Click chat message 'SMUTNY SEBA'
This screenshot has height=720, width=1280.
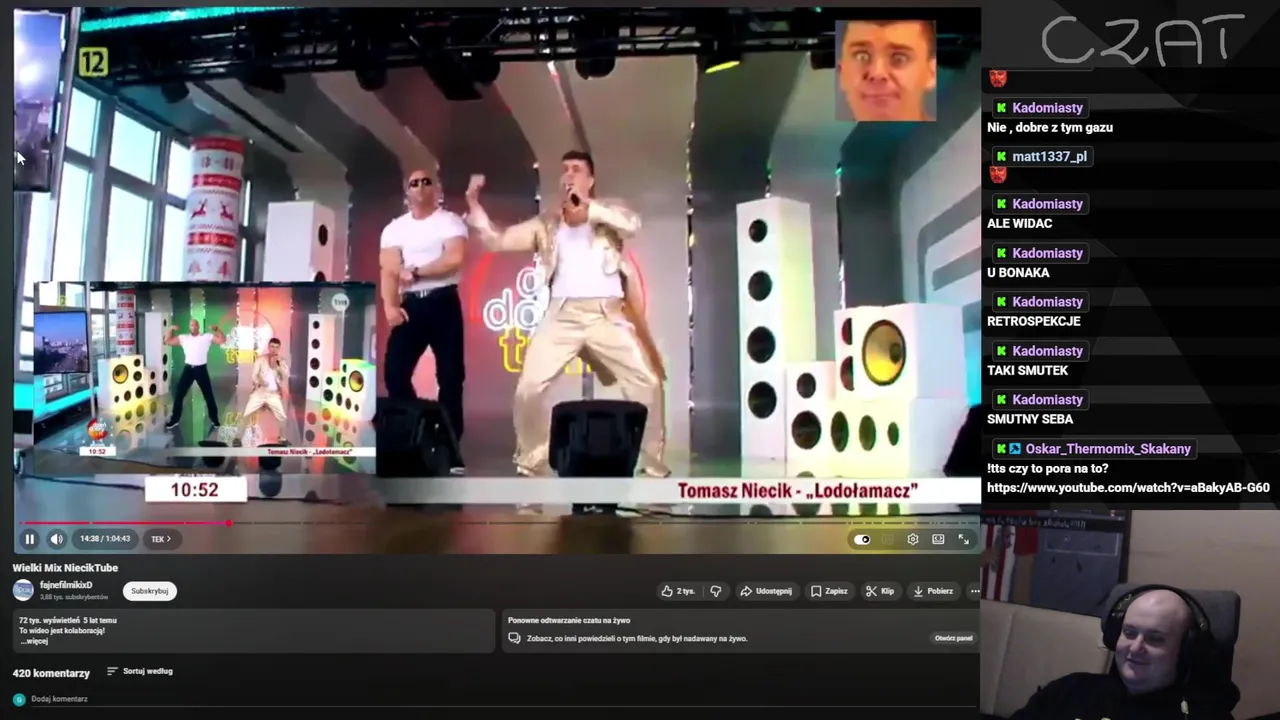(1030, 419)
